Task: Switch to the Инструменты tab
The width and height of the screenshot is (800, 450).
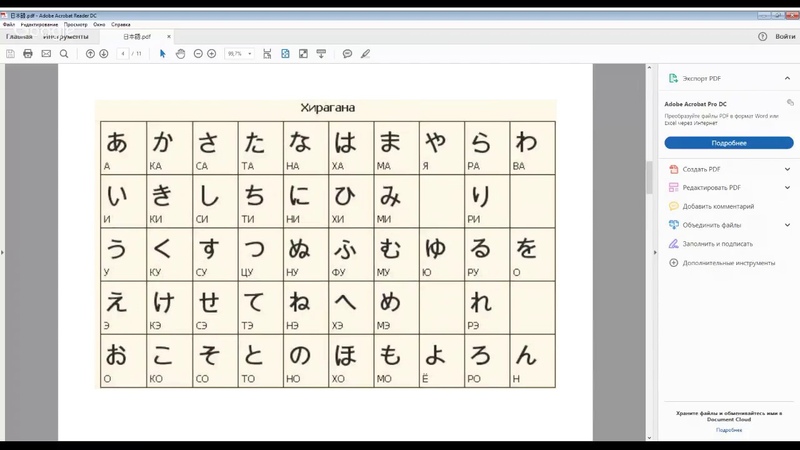Action: coord(65,36)
